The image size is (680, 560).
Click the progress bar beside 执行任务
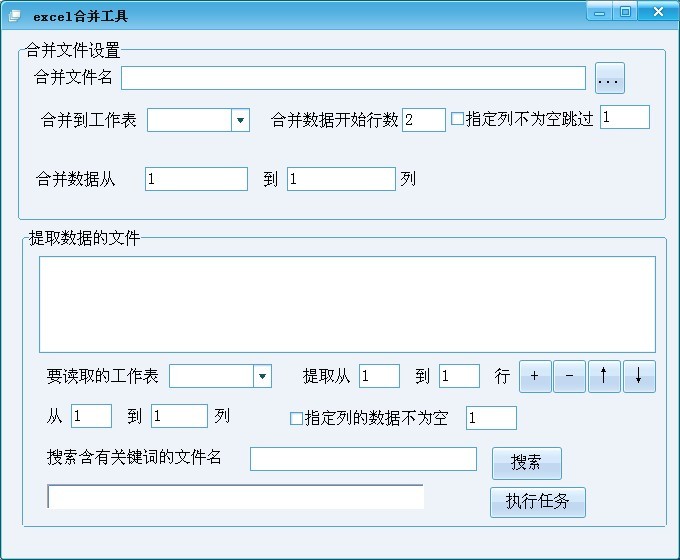pyautogui.click(x=235, y=497)
